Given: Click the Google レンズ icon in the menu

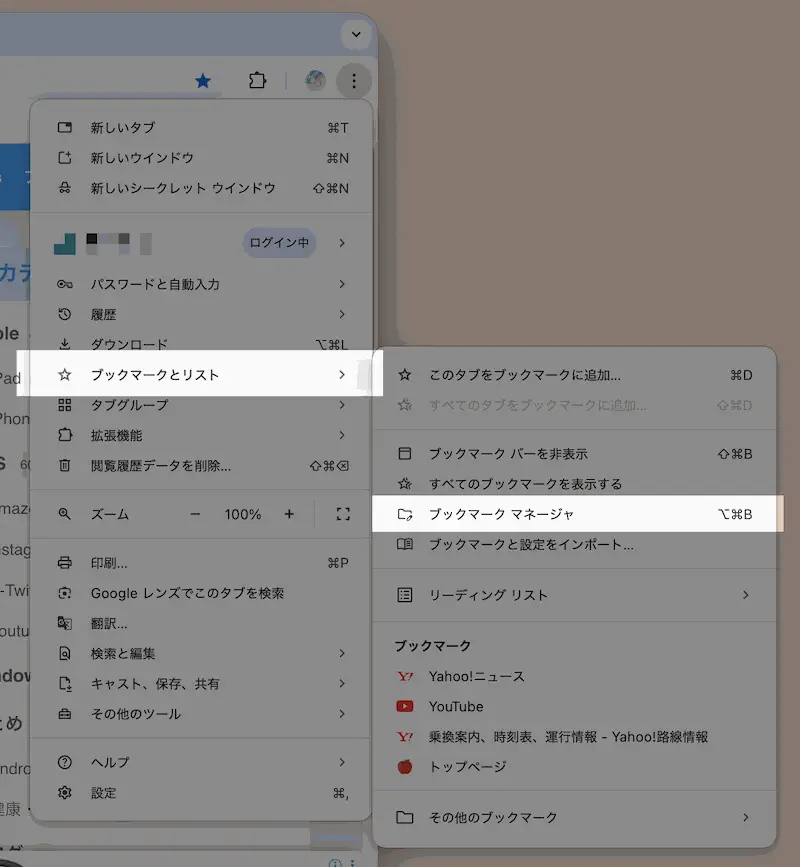Looking at the screenshot, I should (65, 592).
